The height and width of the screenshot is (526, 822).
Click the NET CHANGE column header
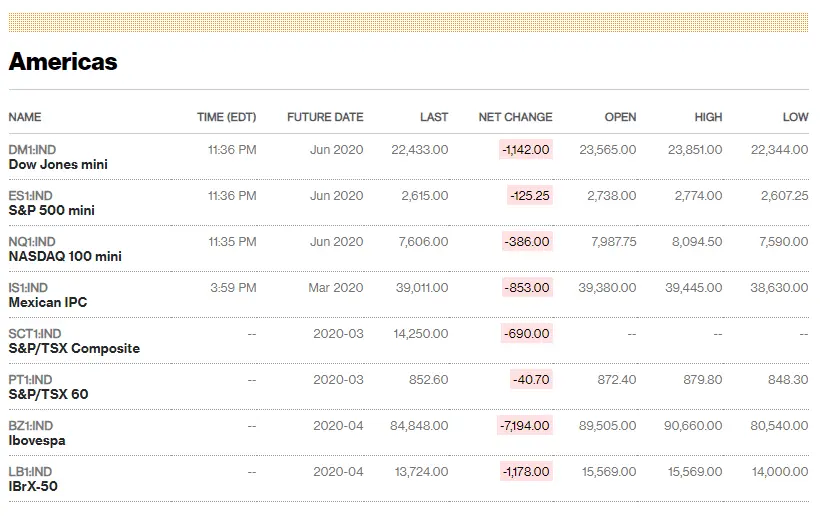pyautogui.click(x=515, y=117)
